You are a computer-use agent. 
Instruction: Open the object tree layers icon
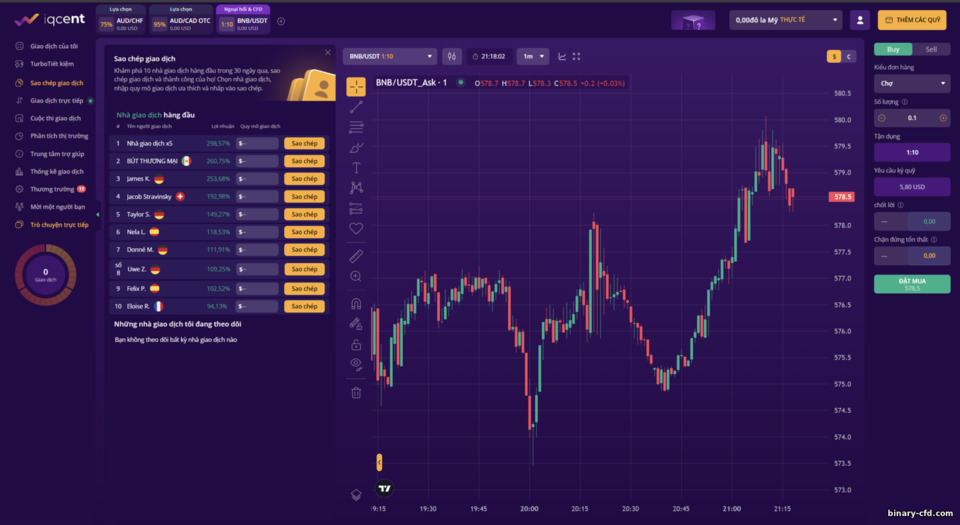coord(356,495)
